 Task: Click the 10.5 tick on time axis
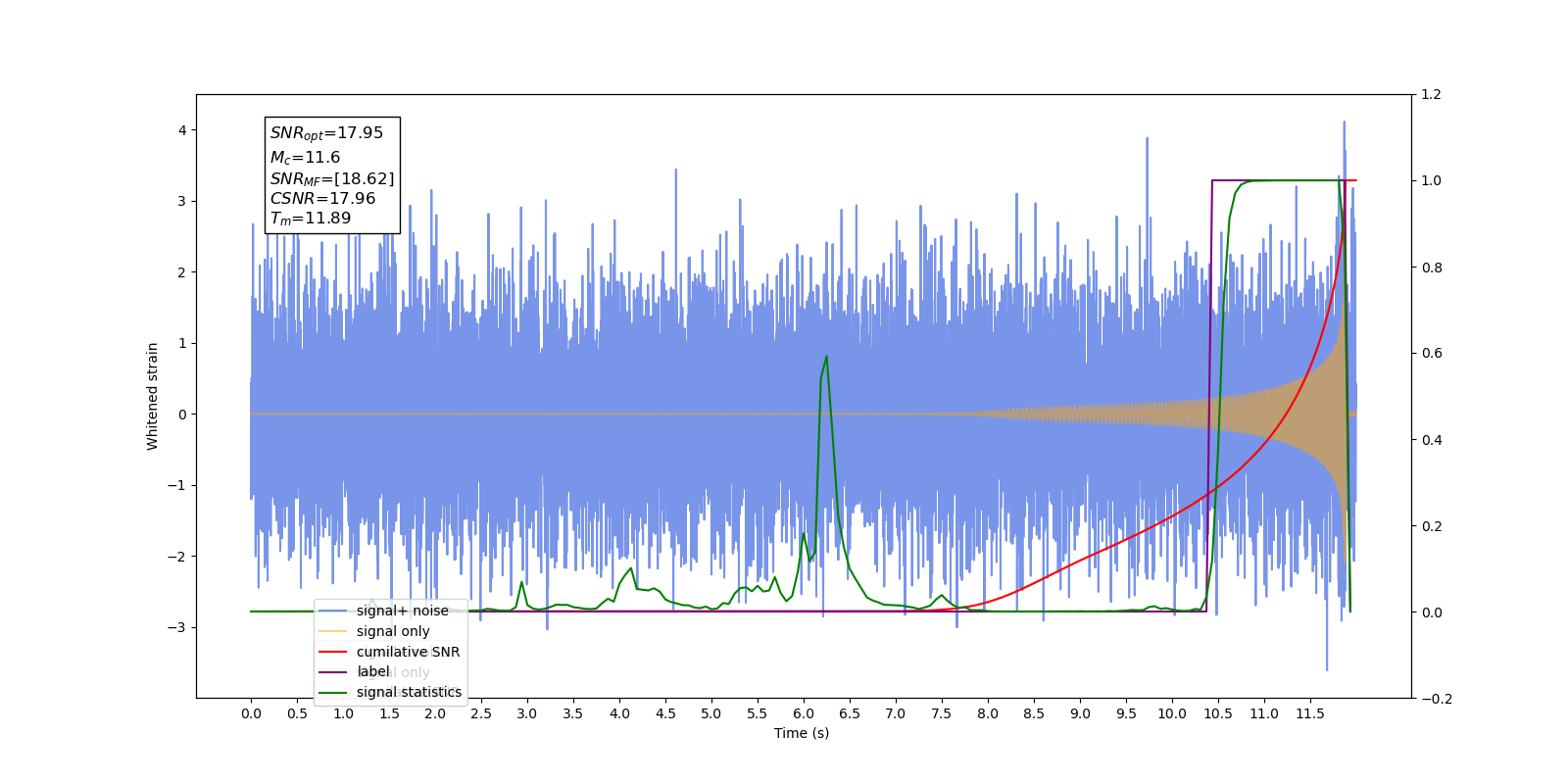coord(1218,713)
